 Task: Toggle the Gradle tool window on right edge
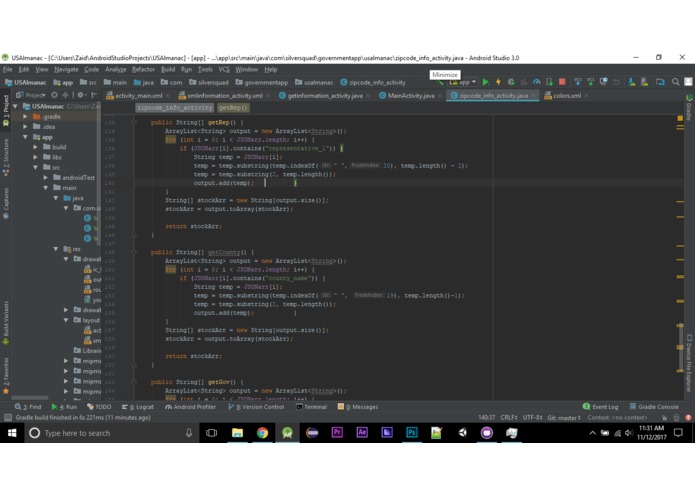coord(689,106)
